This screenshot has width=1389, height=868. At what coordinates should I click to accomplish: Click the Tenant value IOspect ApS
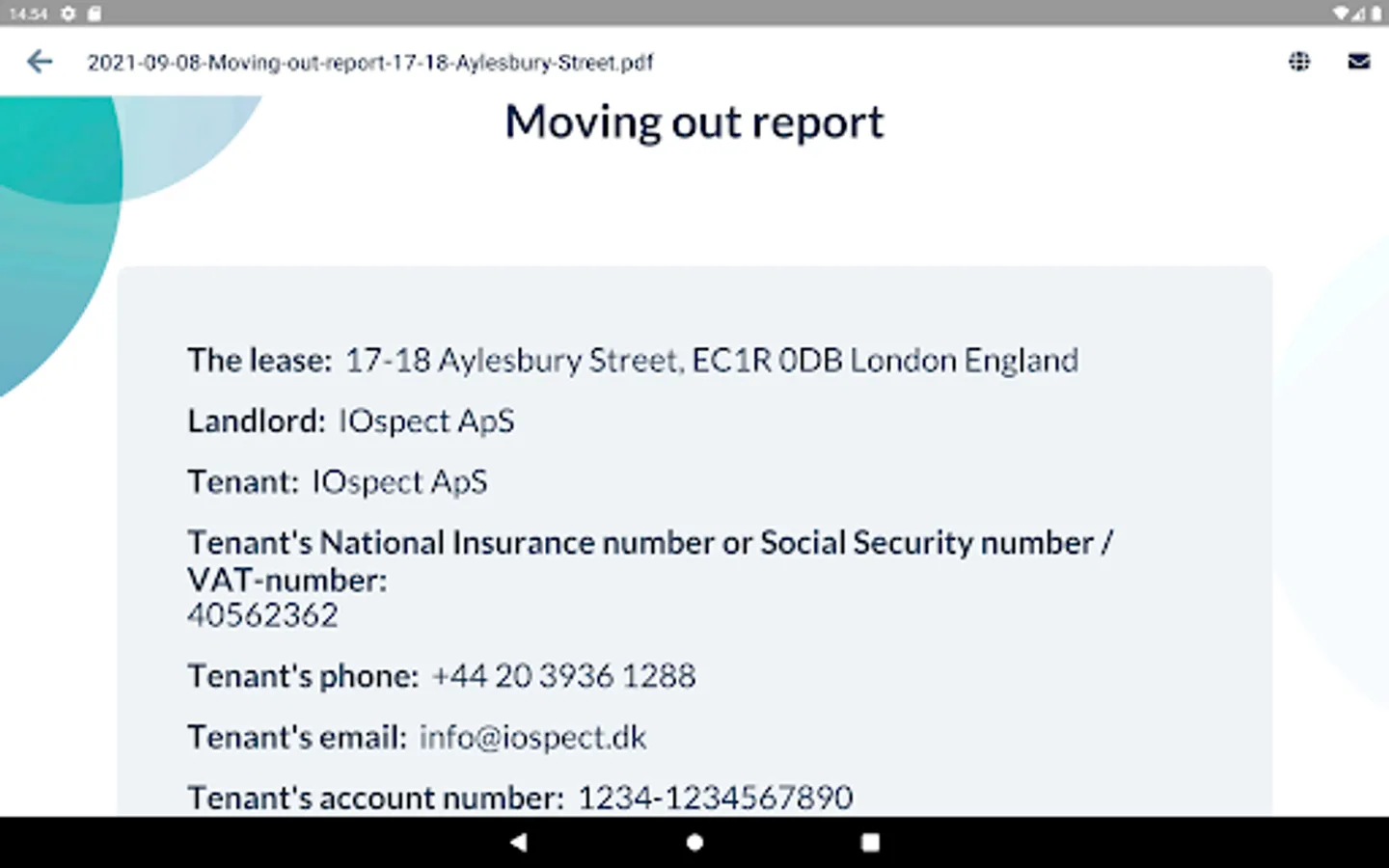399,482
